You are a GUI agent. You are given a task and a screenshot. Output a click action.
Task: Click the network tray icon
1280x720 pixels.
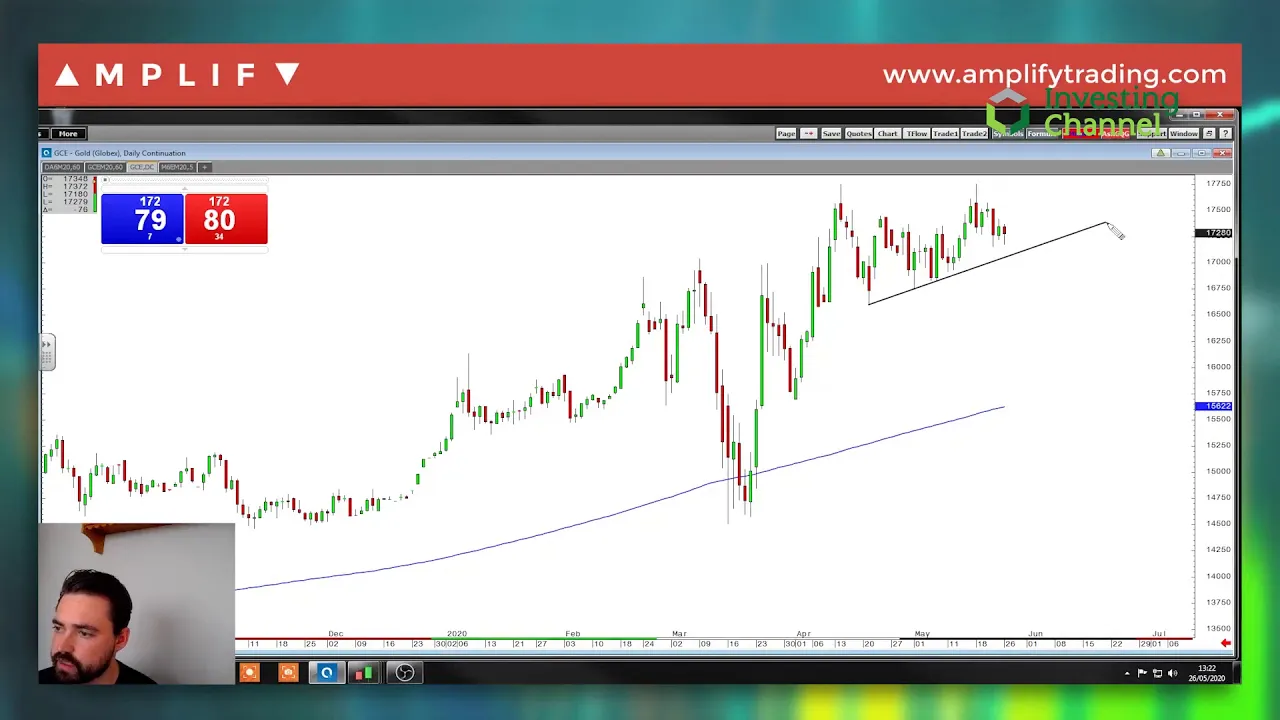pyautogui.click(x=1157, y=673)
